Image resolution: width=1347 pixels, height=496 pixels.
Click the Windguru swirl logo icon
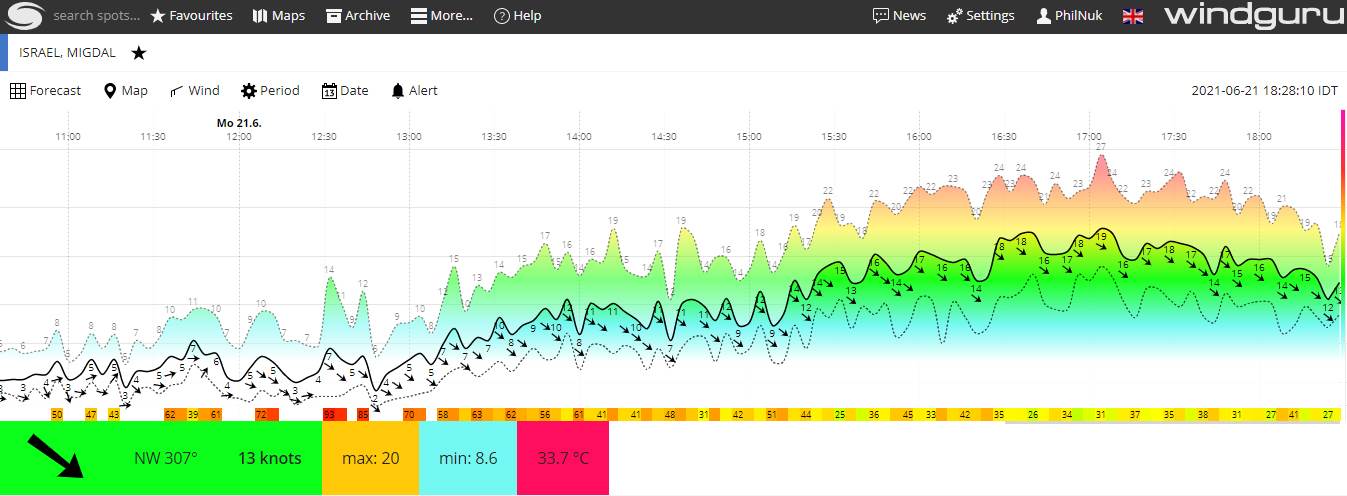coord(25,16)
